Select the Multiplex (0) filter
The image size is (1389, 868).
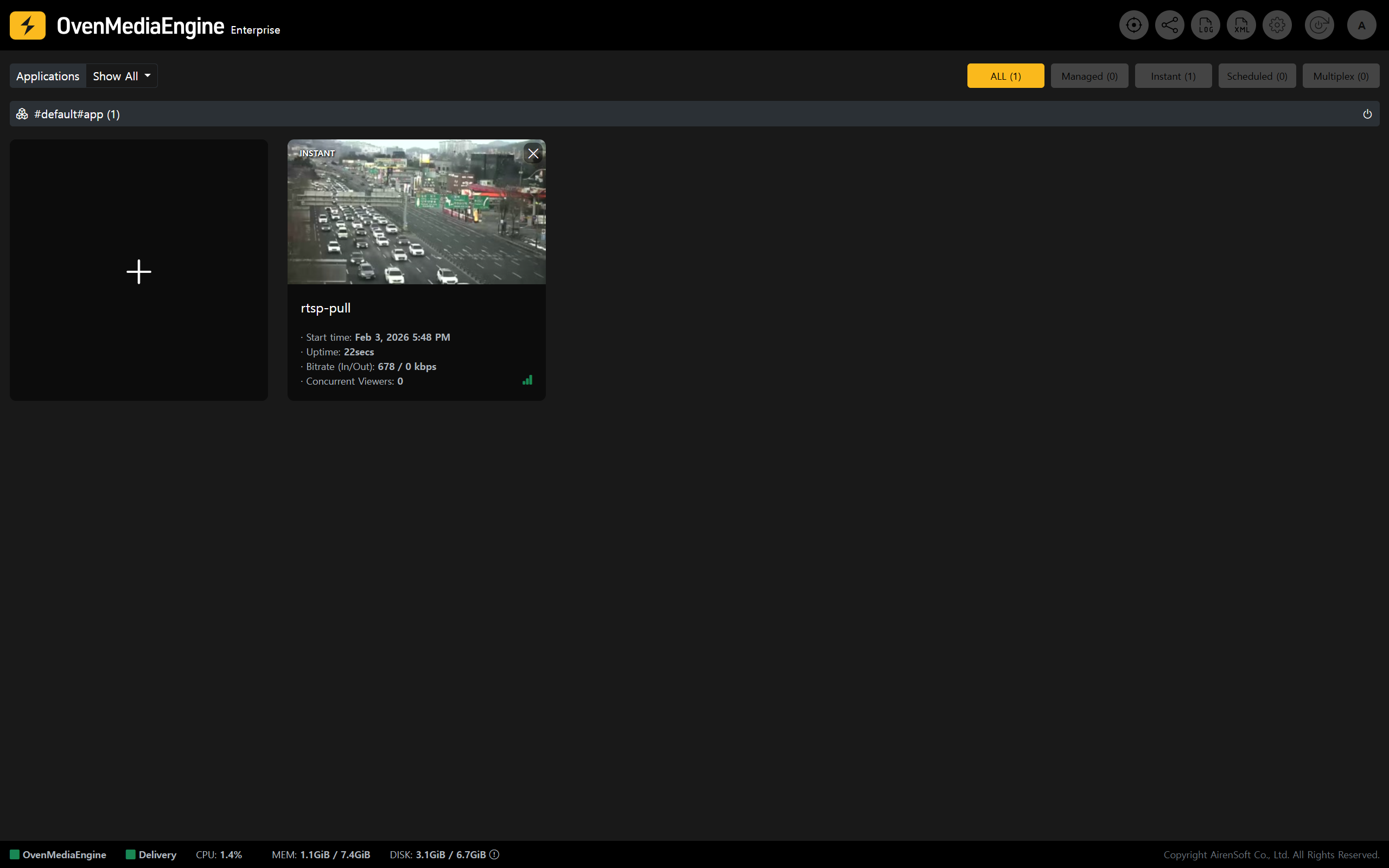pyautogui.click(x=1340, y=76)
